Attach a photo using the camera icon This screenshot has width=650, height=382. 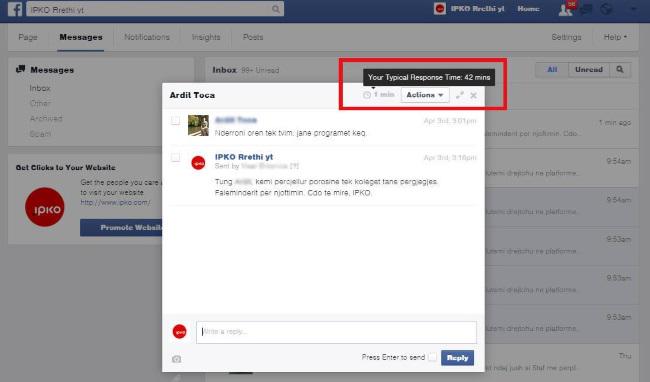pyautogui.click(x=176, y=359)
